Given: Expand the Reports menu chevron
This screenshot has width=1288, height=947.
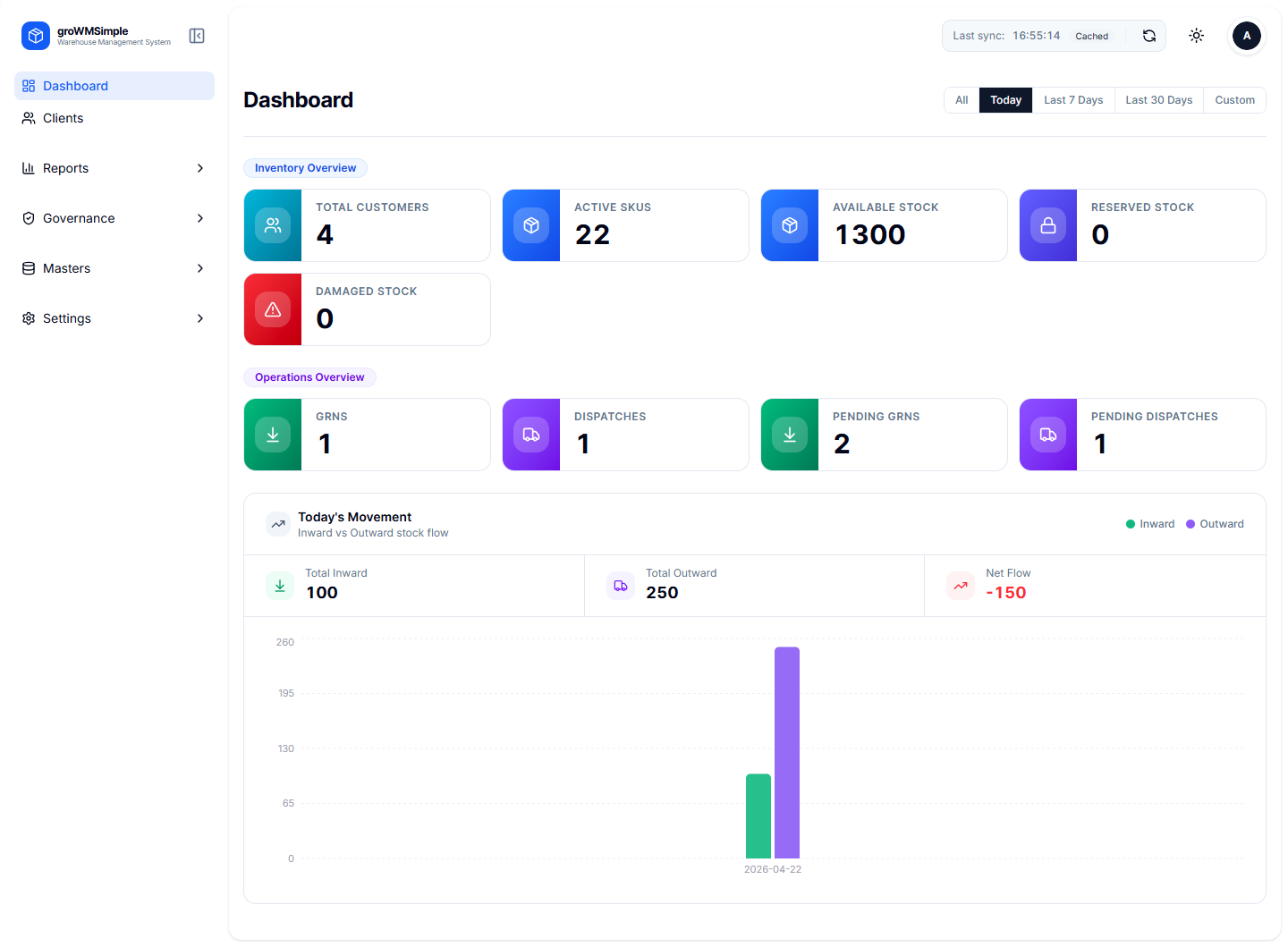Looking at the screenshot, I should click(200, 168).
